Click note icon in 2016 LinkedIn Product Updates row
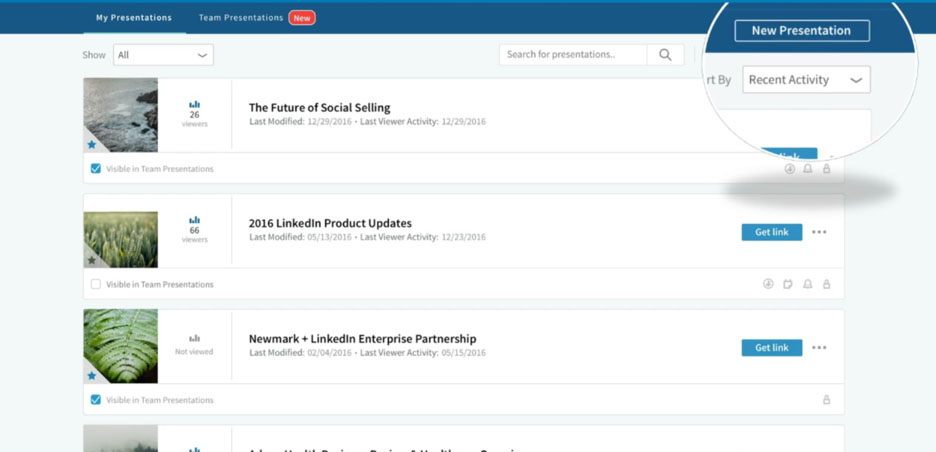This screenshot has height=452, width=936. pos(788,284)
